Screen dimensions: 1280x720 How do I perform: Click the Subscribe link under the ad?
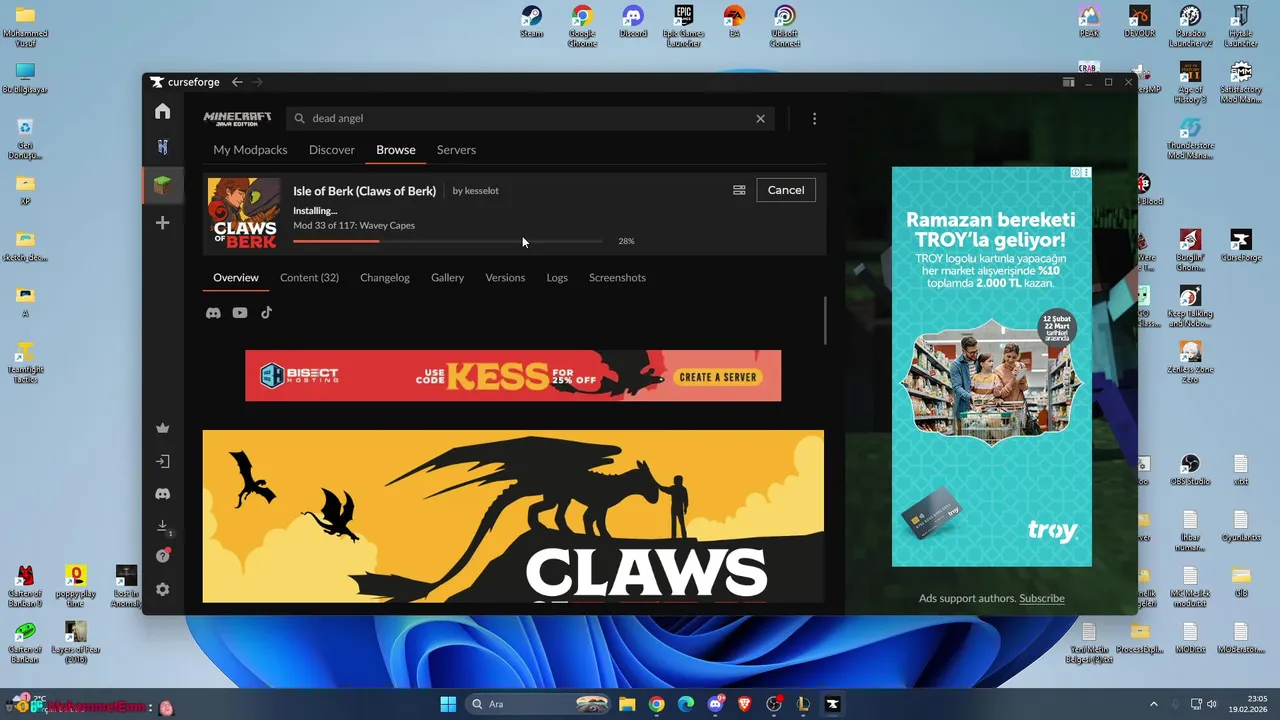[1042, 598]
